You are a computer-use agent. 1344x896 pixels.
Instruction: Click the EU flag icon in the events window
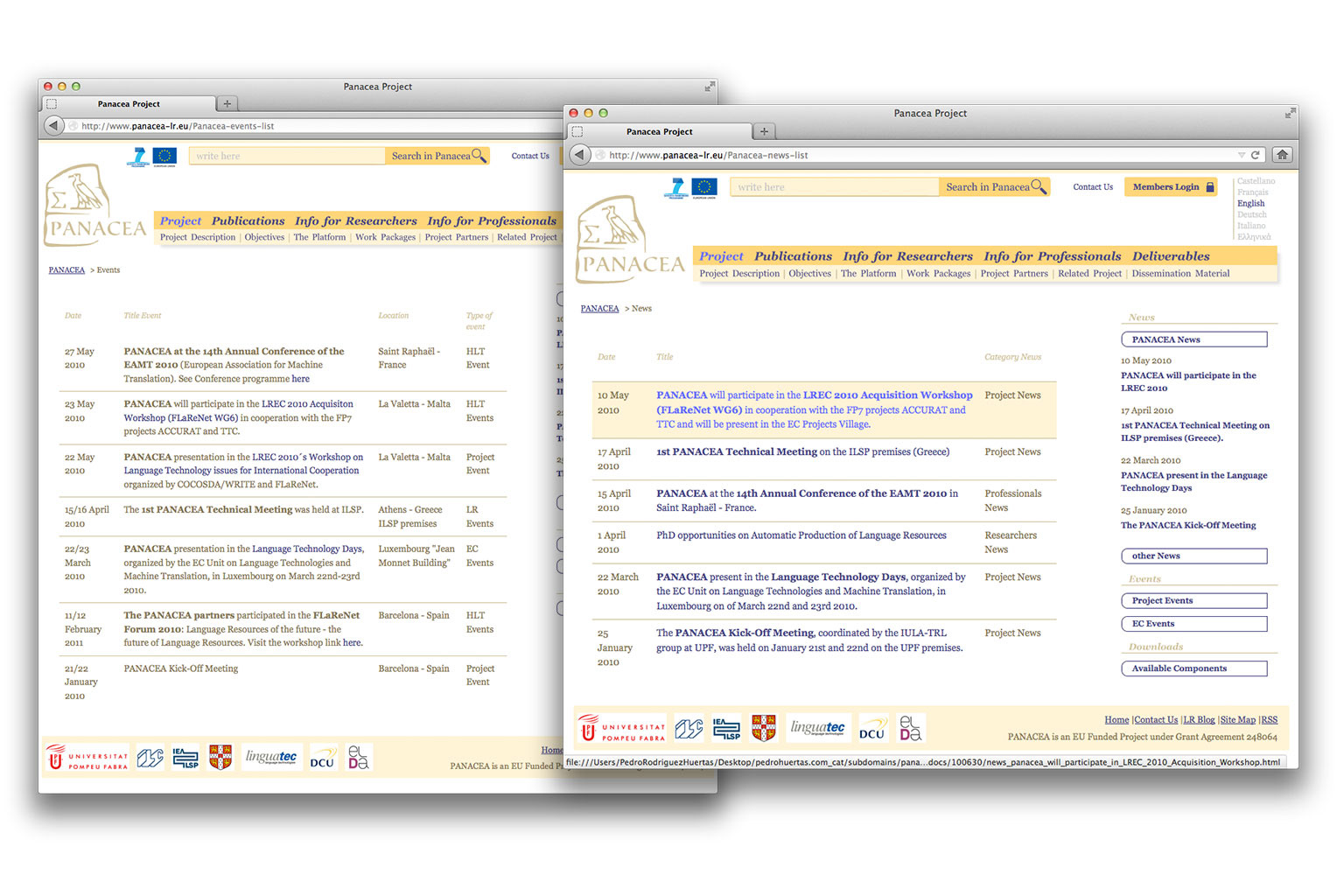click(x=164, y=157)
